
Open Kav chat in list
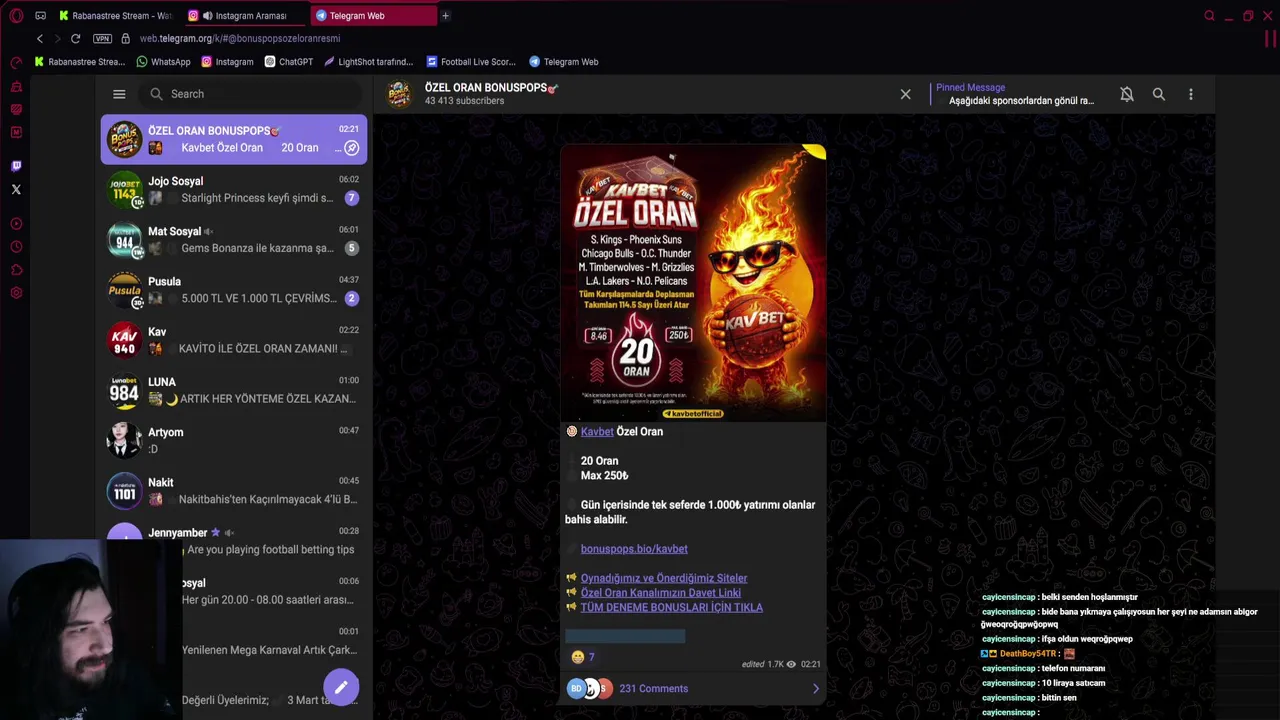233,340
